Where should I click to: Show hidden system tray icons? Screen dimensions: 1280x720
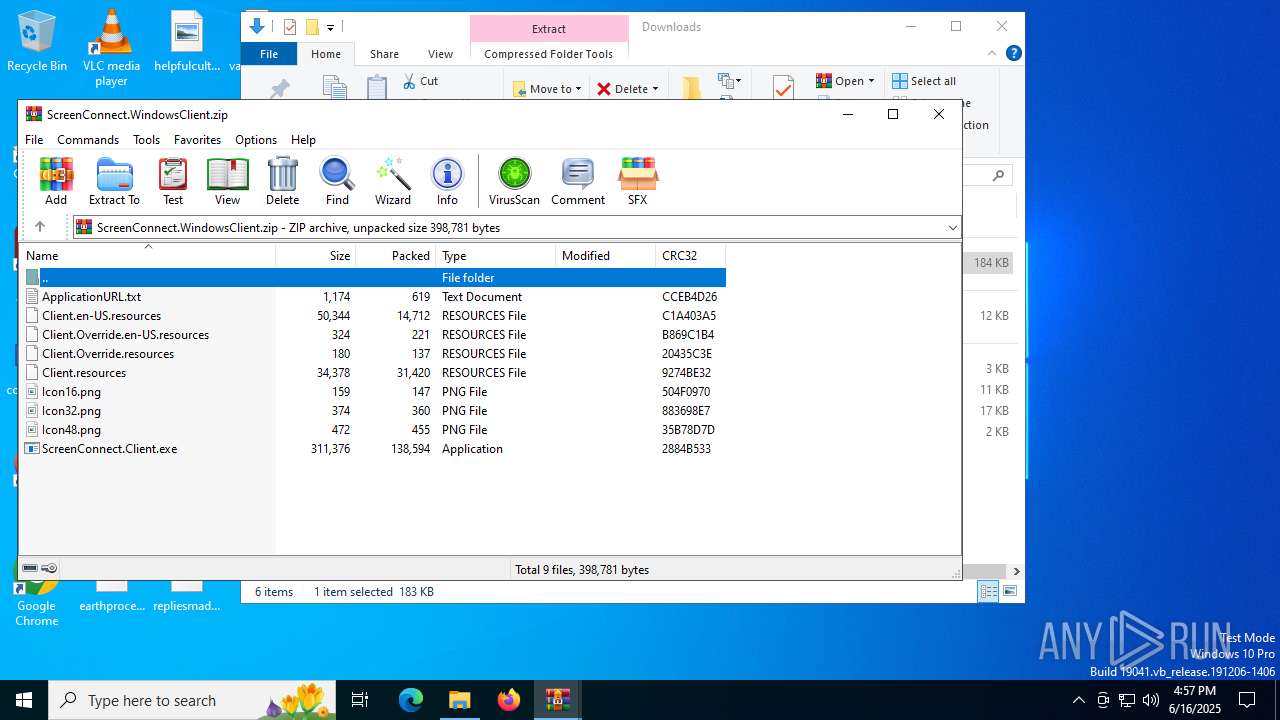[x=1078, y=700]
